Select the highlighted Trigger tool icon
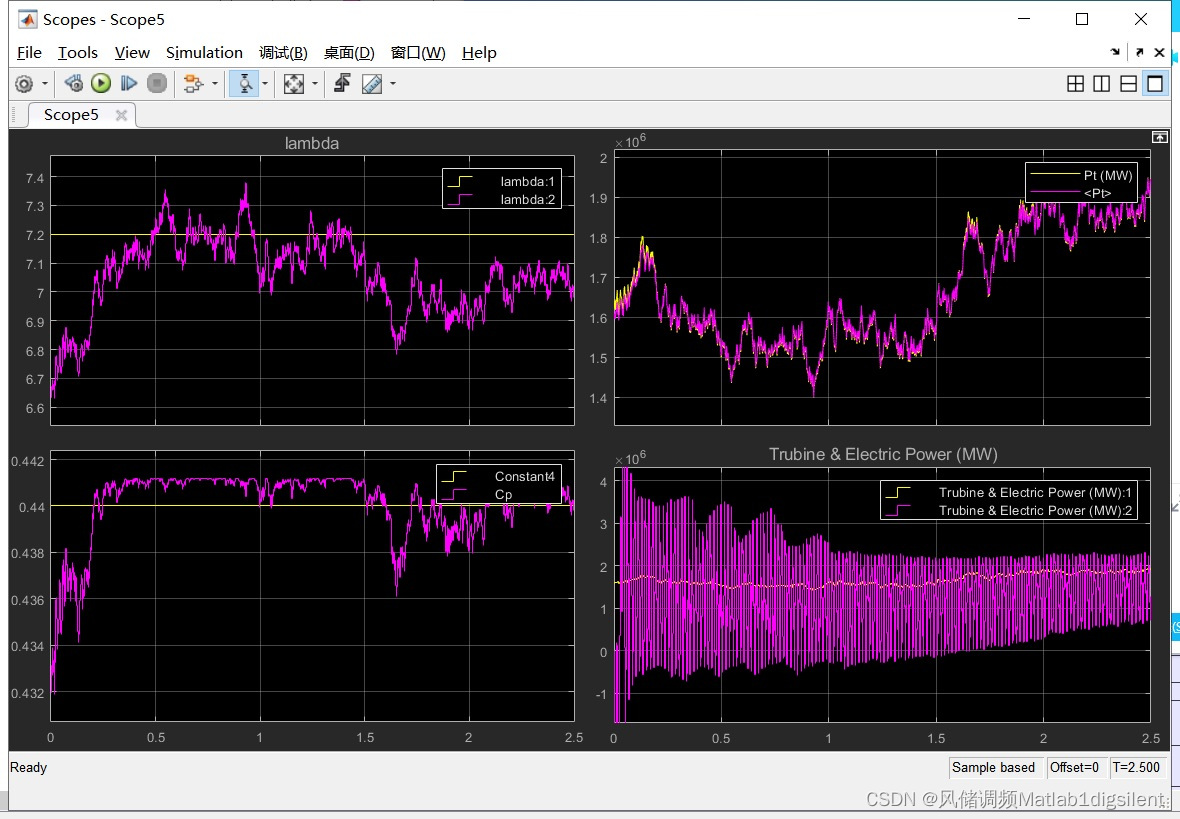The width and height of the screenshot is (1180, 819). coord(245,83)
